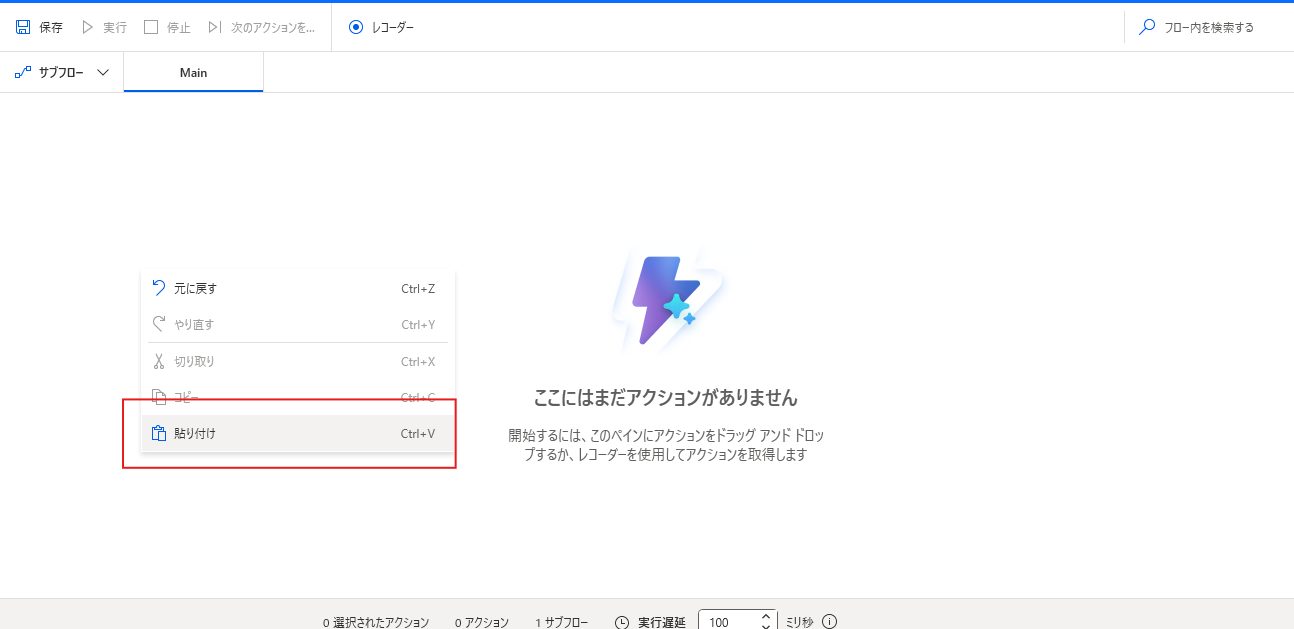Start the レコーダー recorder
1294x629 pixels.
381,27
